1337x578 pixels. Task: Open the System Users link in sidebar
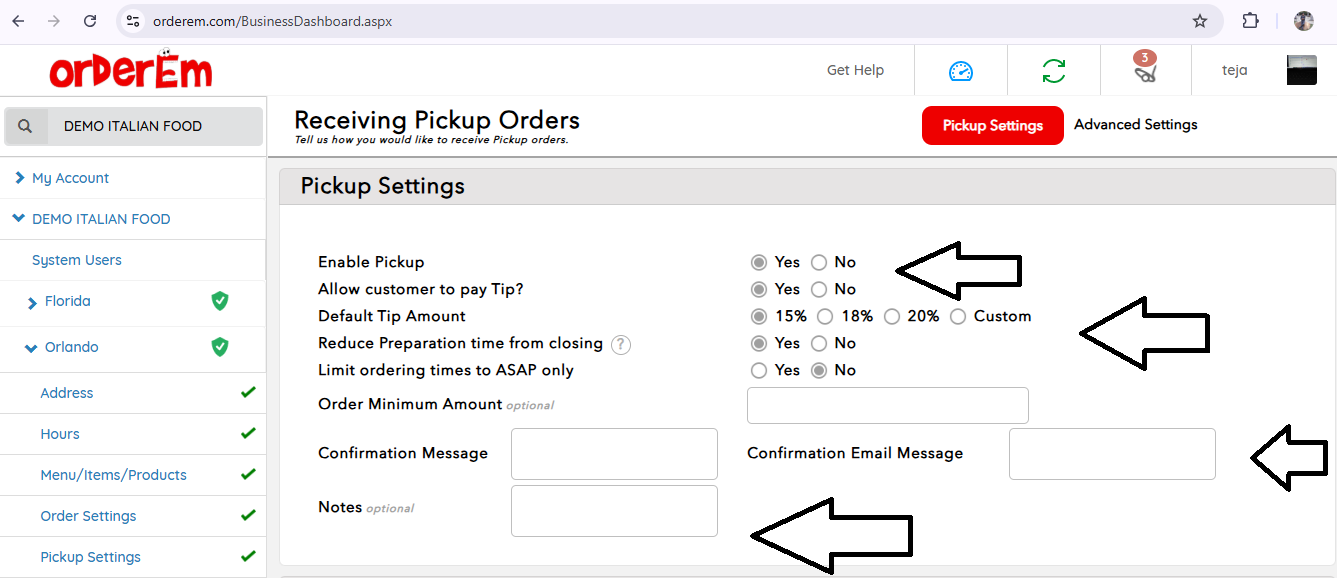pos(77,260)
